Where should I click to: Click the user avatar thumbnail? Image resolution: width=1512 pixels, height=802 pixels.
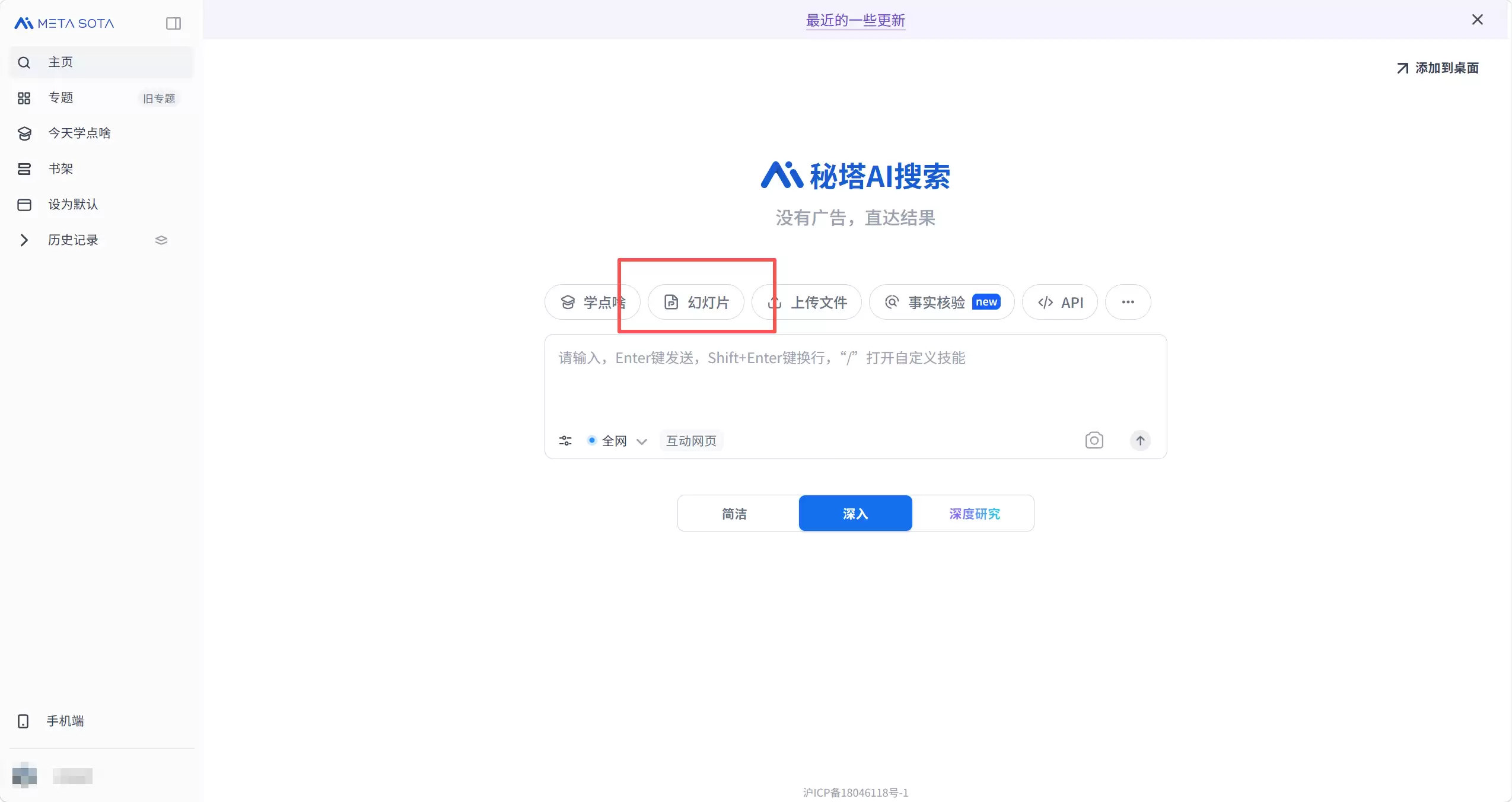coord(24,775)
